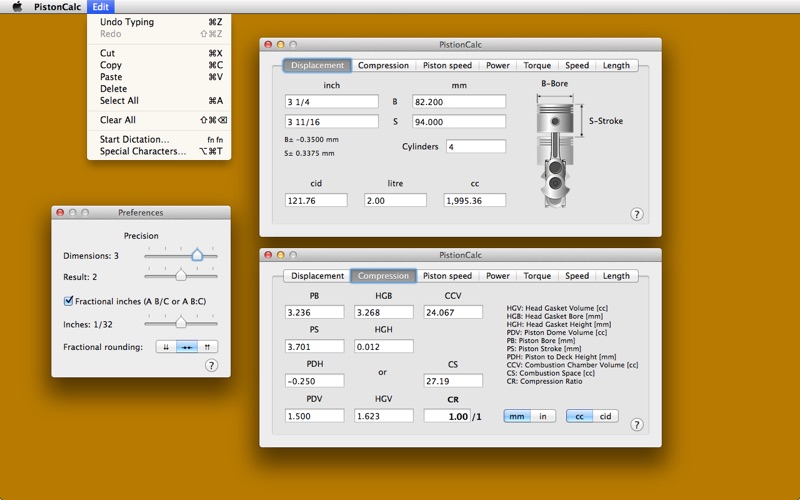
Task: Open Compression tab in upper window
Action: click(x=383, y=65)
